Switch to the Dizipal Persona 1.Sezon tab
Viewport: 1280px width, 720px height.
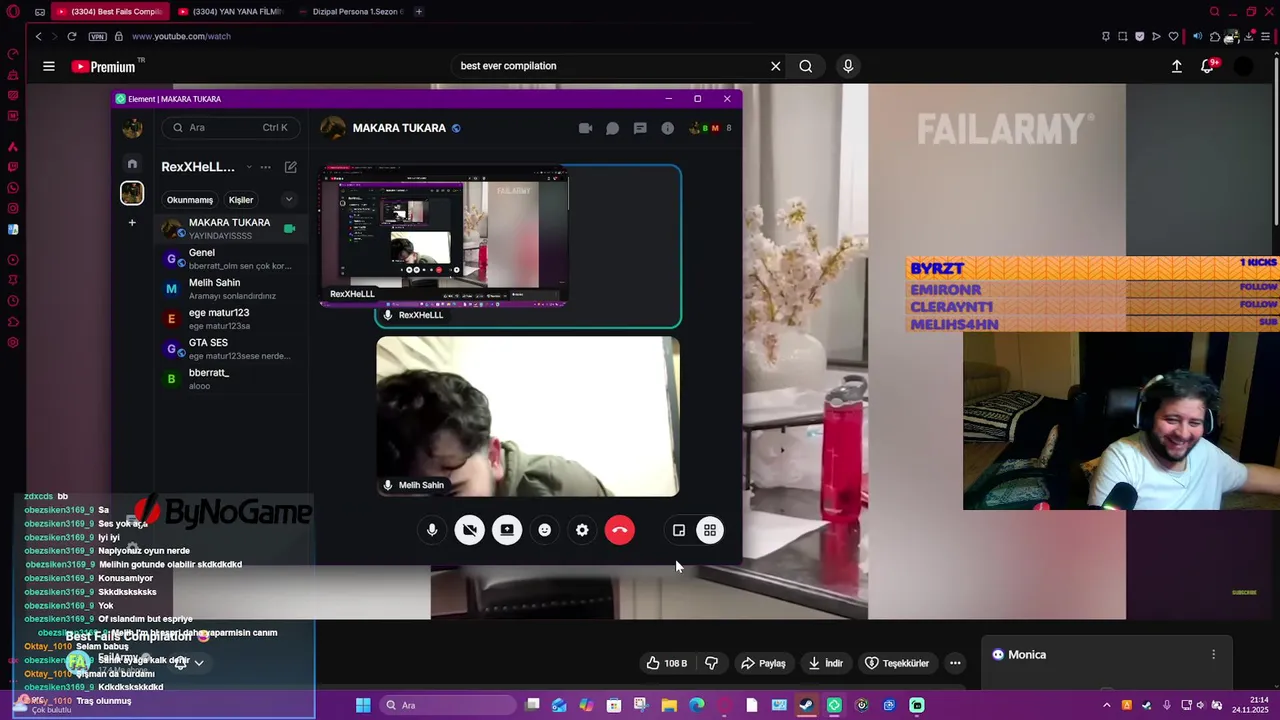click(x=350, y=11)
